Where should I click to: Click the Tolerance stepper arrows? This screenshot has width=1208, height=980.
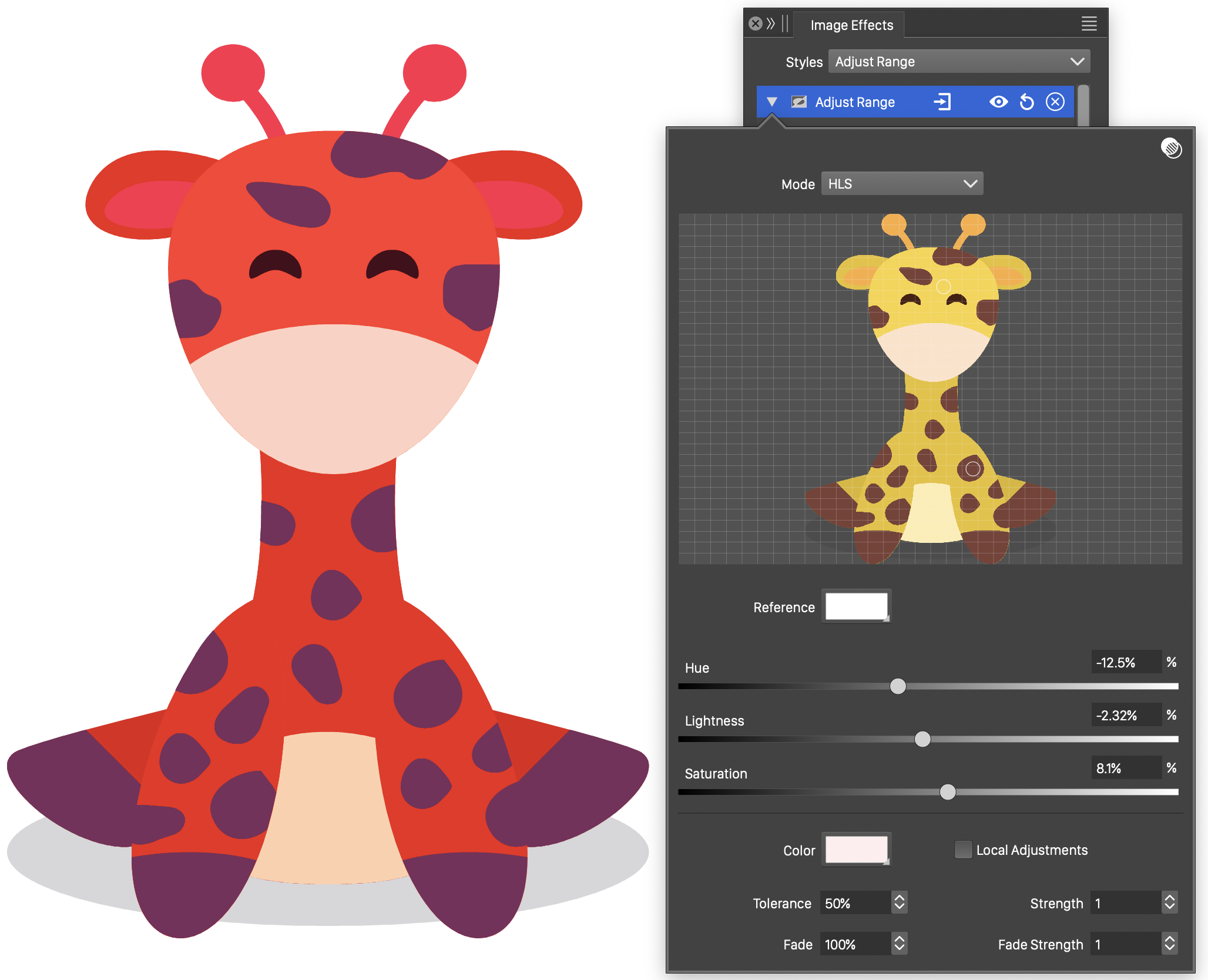pos(899,902)
